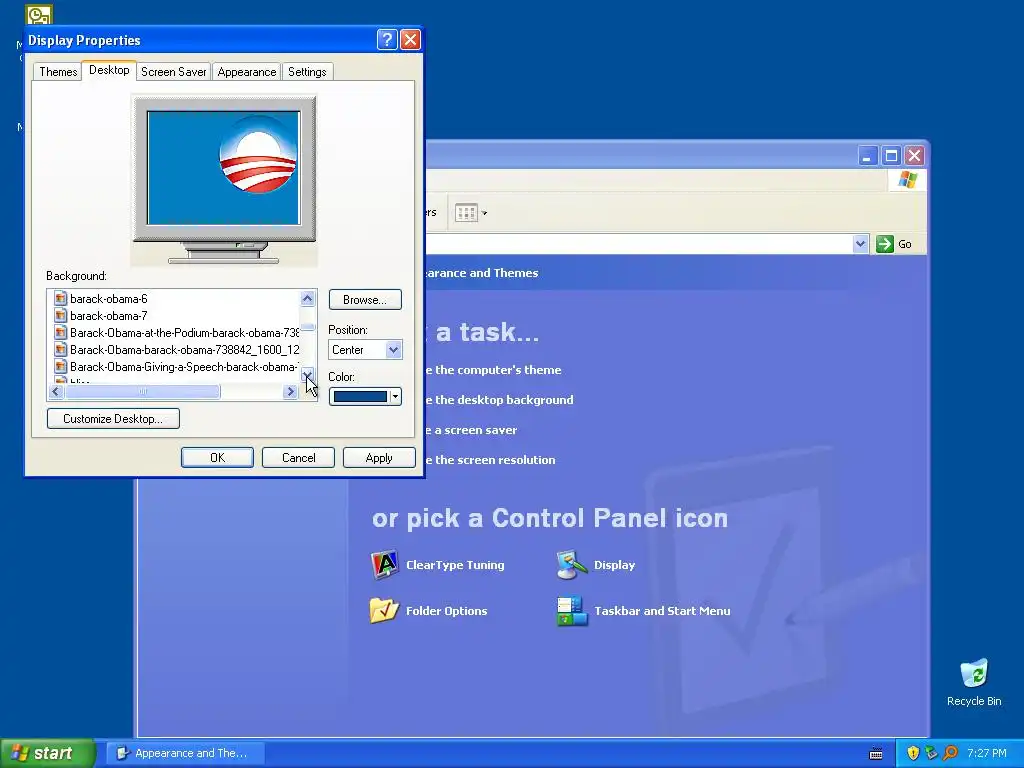This screenshot has width=1024, height=768.
Task: Click the screen resolution task link
Action: [490, 460]
